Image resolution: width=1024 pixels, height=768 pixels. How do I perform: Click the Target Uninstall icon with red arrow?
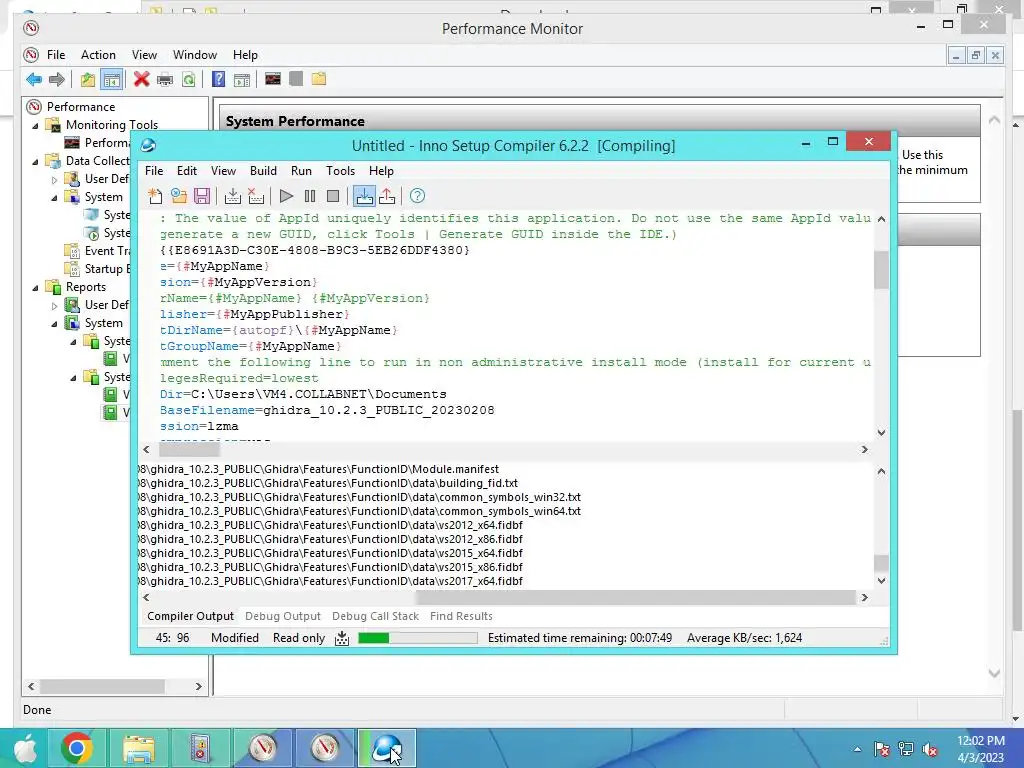[387, 196]
